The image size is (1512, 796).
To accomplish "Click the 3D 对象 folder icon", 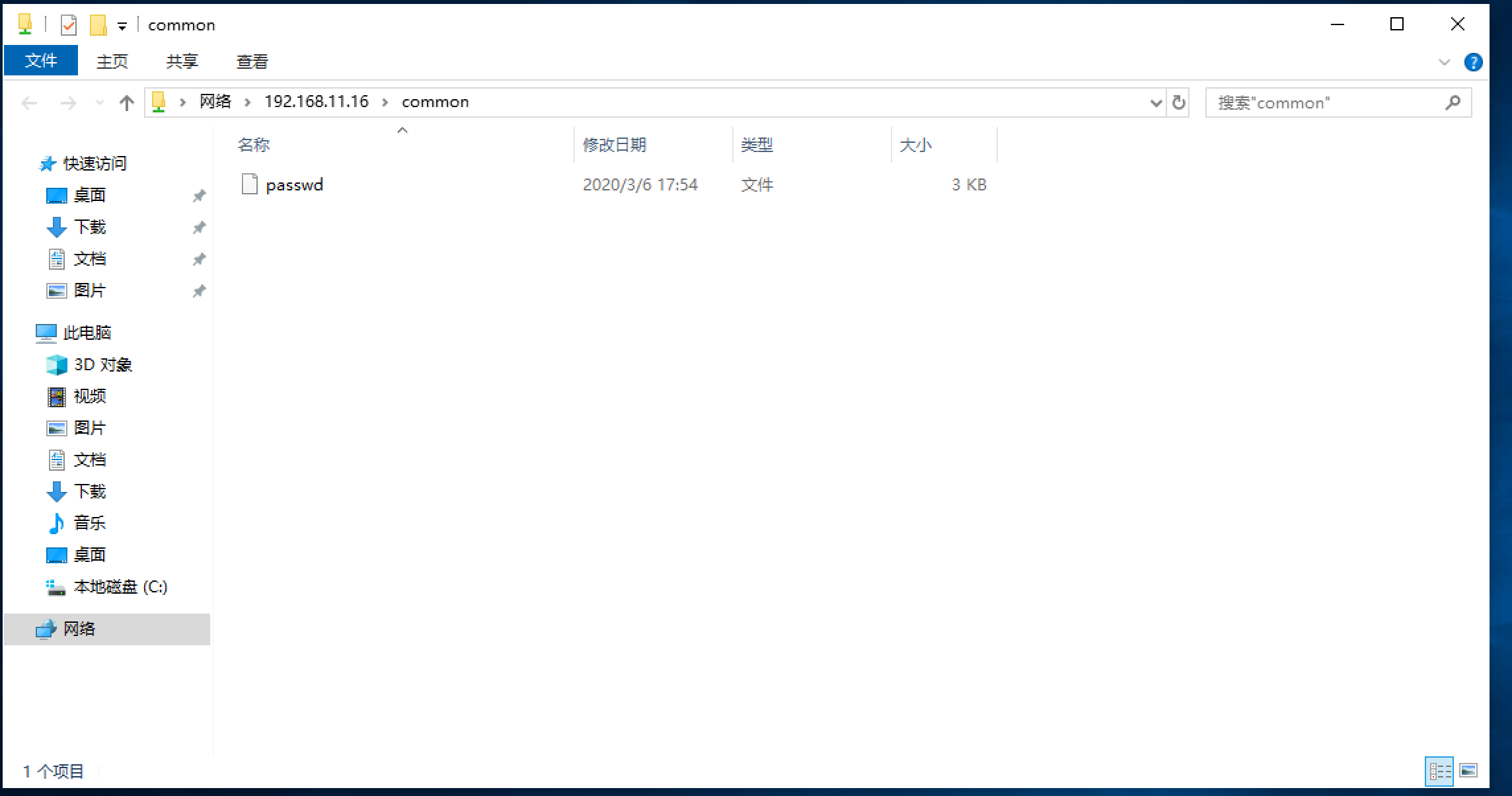I will point(57,364).
